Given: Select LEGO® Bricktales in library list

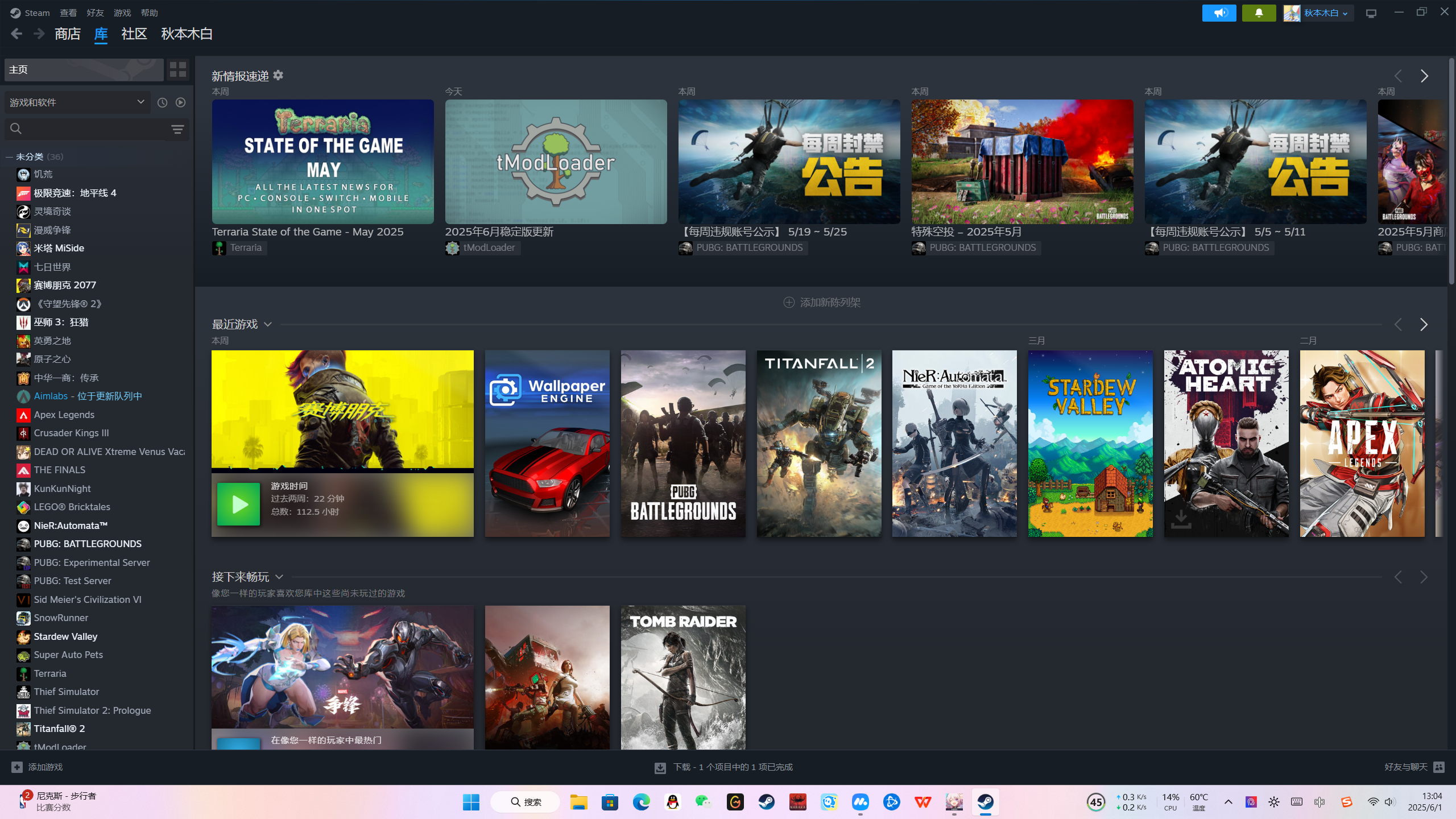Looking at the screenshot, I should (72, 507).
